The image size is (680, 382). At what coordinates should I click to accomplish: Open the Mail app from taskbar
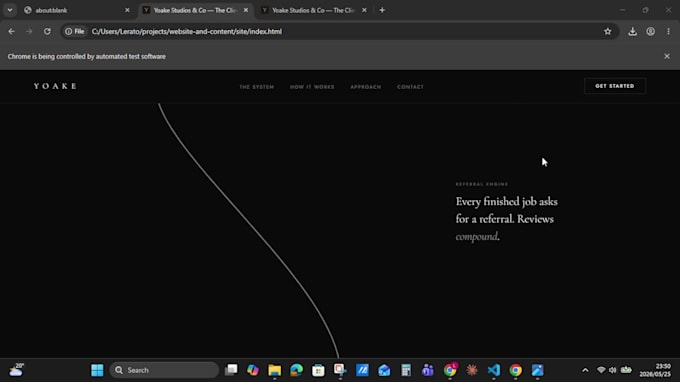[384, 370]
